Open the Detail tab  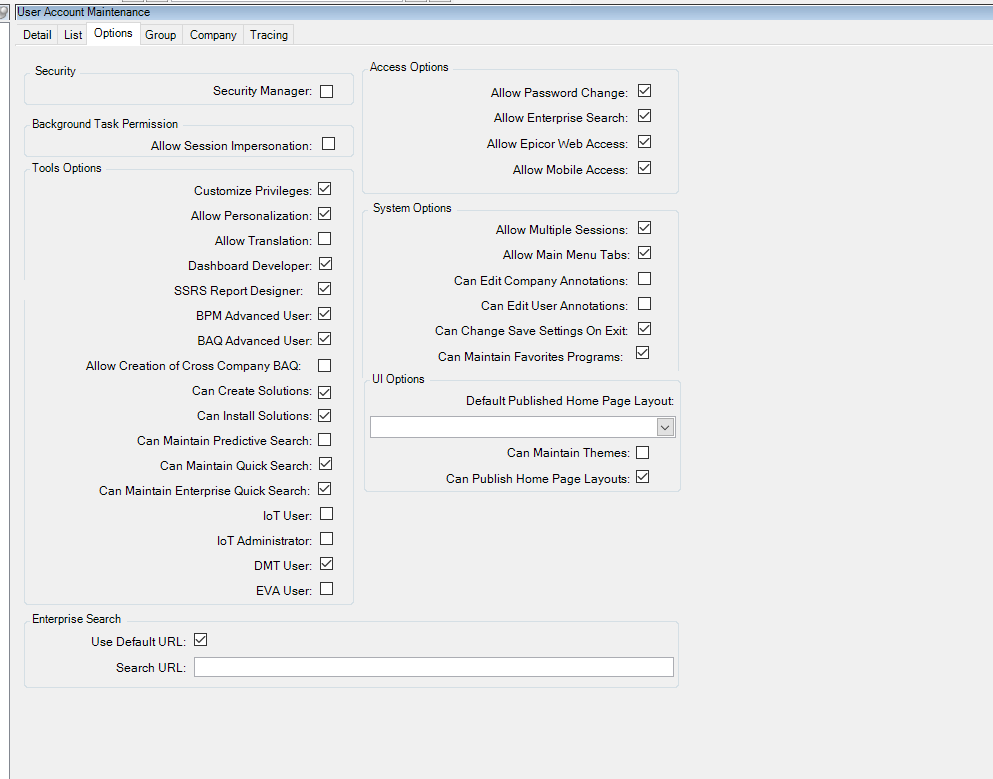(x=37, y=35)
